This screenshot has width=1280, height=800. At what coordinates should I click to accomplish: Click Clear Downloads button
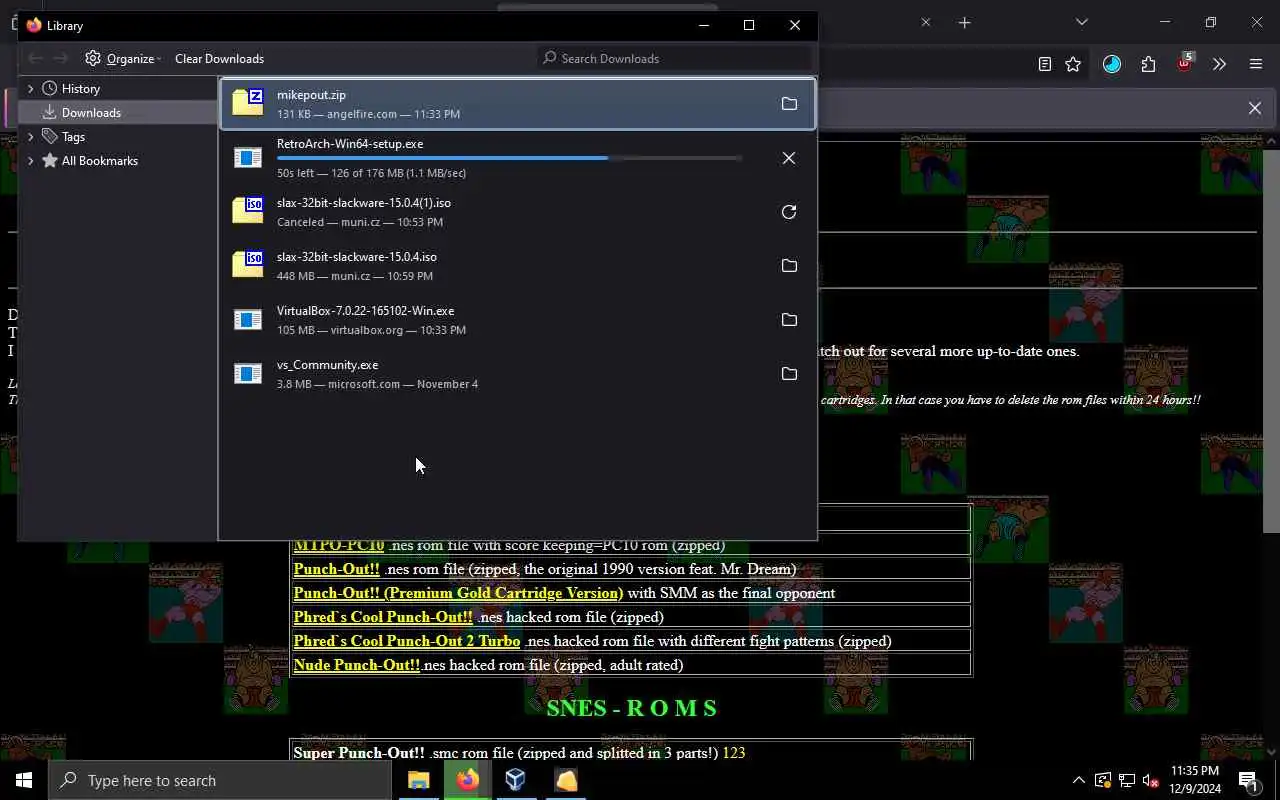[x=219, y=58]
